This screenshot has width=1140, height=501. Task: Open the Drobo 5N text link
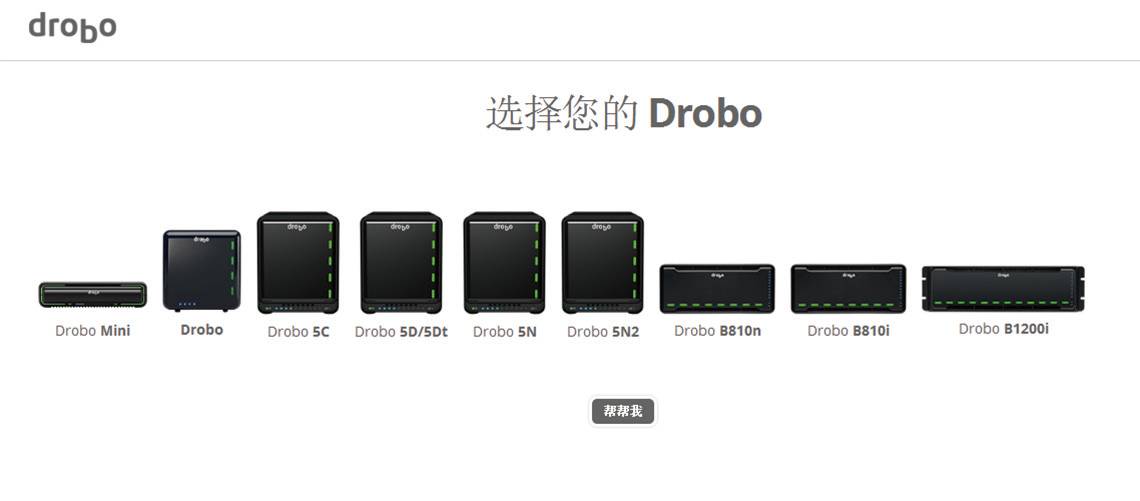pos(505,332)
